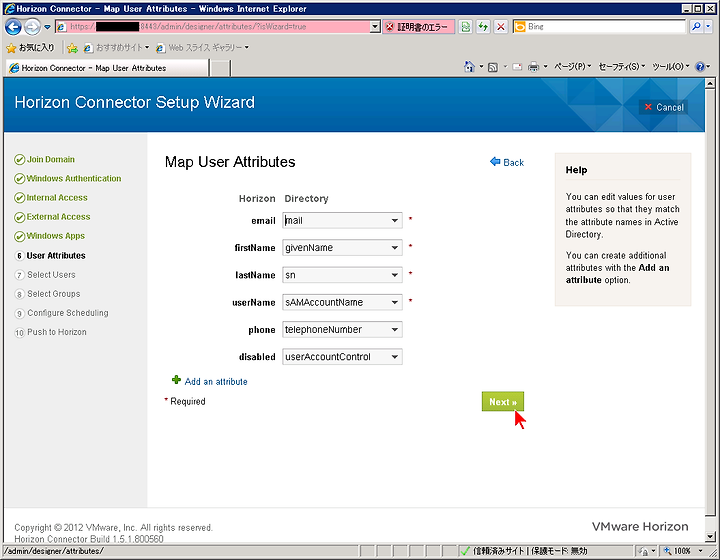720x560 pixels.
Task: Expand the address bar history dropdown
Action: pos(375,27)
